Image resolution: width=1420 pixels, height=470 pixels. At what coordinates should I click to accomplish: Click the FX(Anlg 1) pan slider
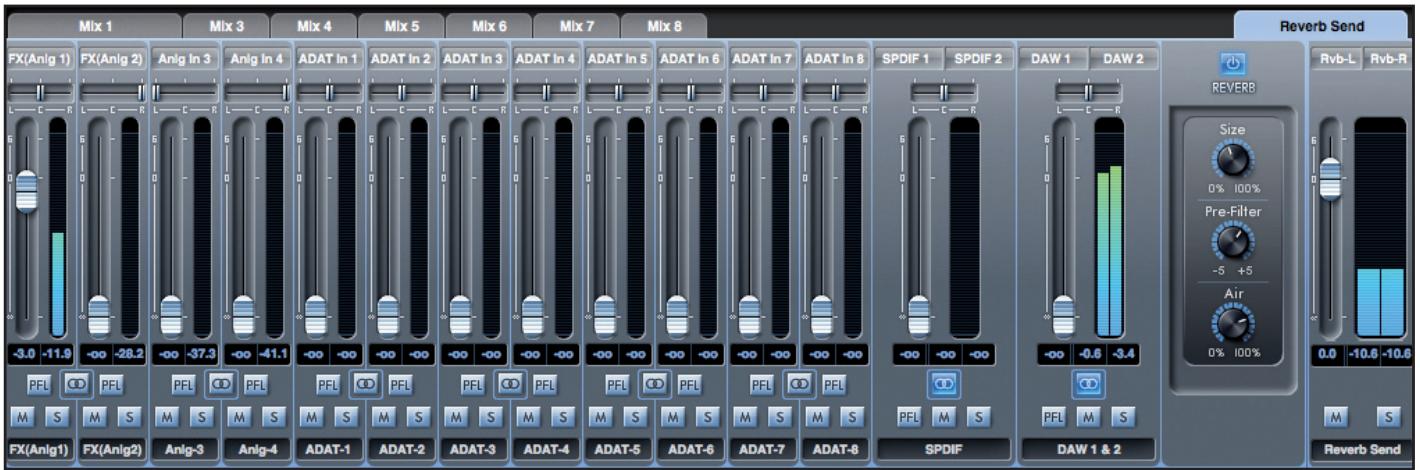tap(41, 93)
